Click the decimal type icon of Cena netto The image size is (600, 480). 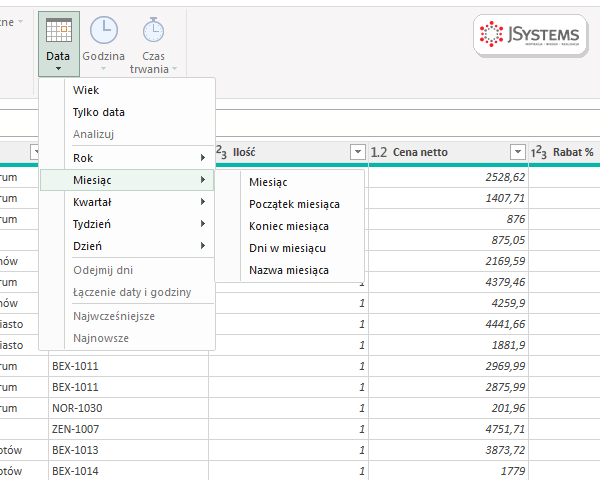pyautogui.click(x=378, y=152)
